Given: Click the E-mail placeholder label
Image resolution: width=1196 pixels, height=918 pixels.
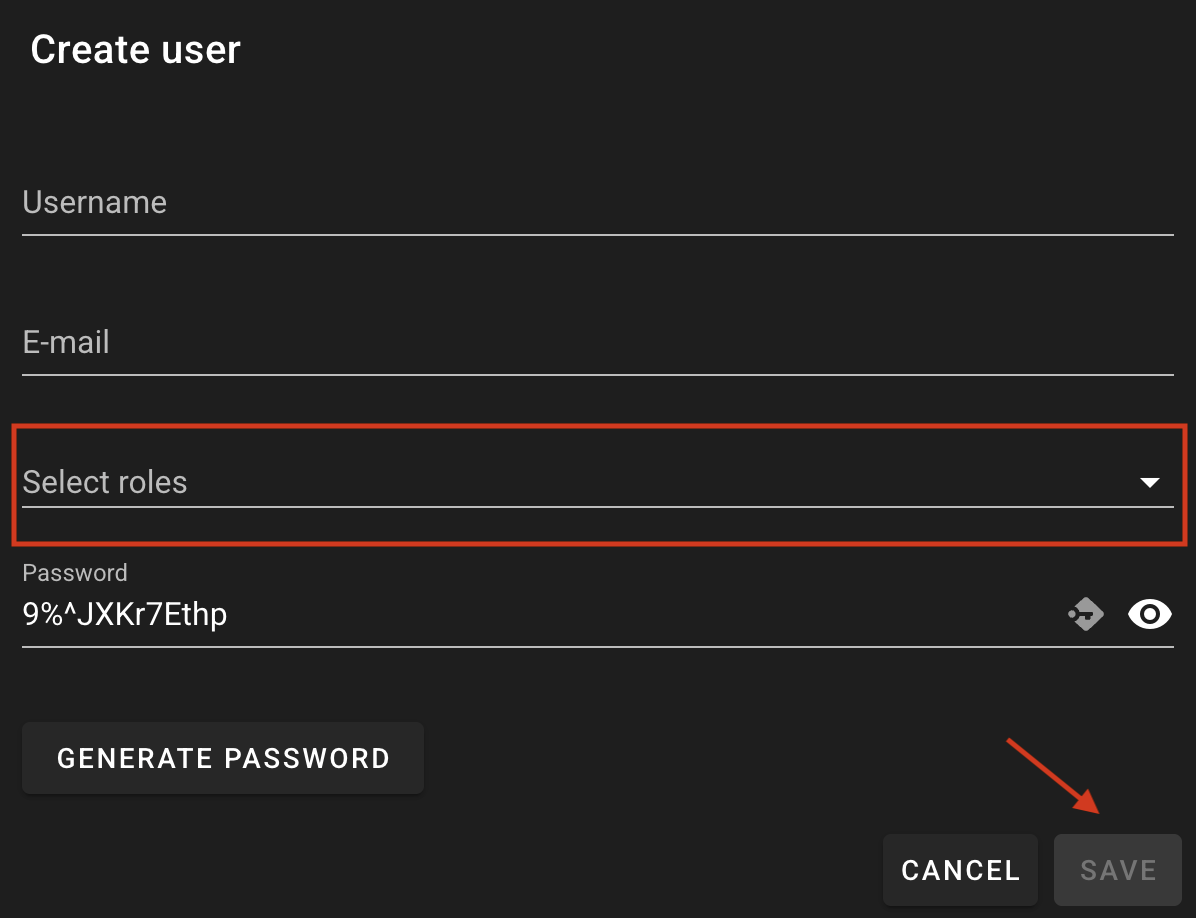Looking at the screenshot, I should 66,342.
